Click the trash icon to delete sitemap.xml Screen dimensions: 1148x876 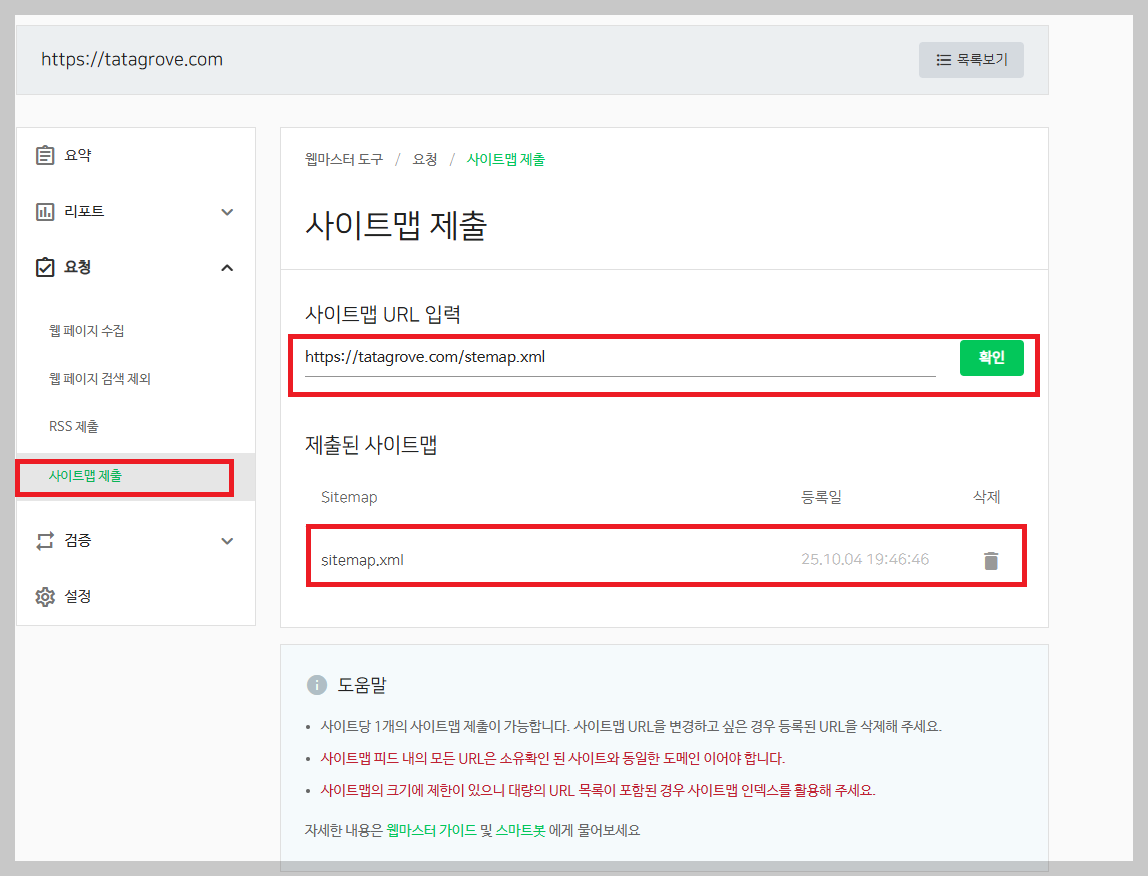pos(991,561)
